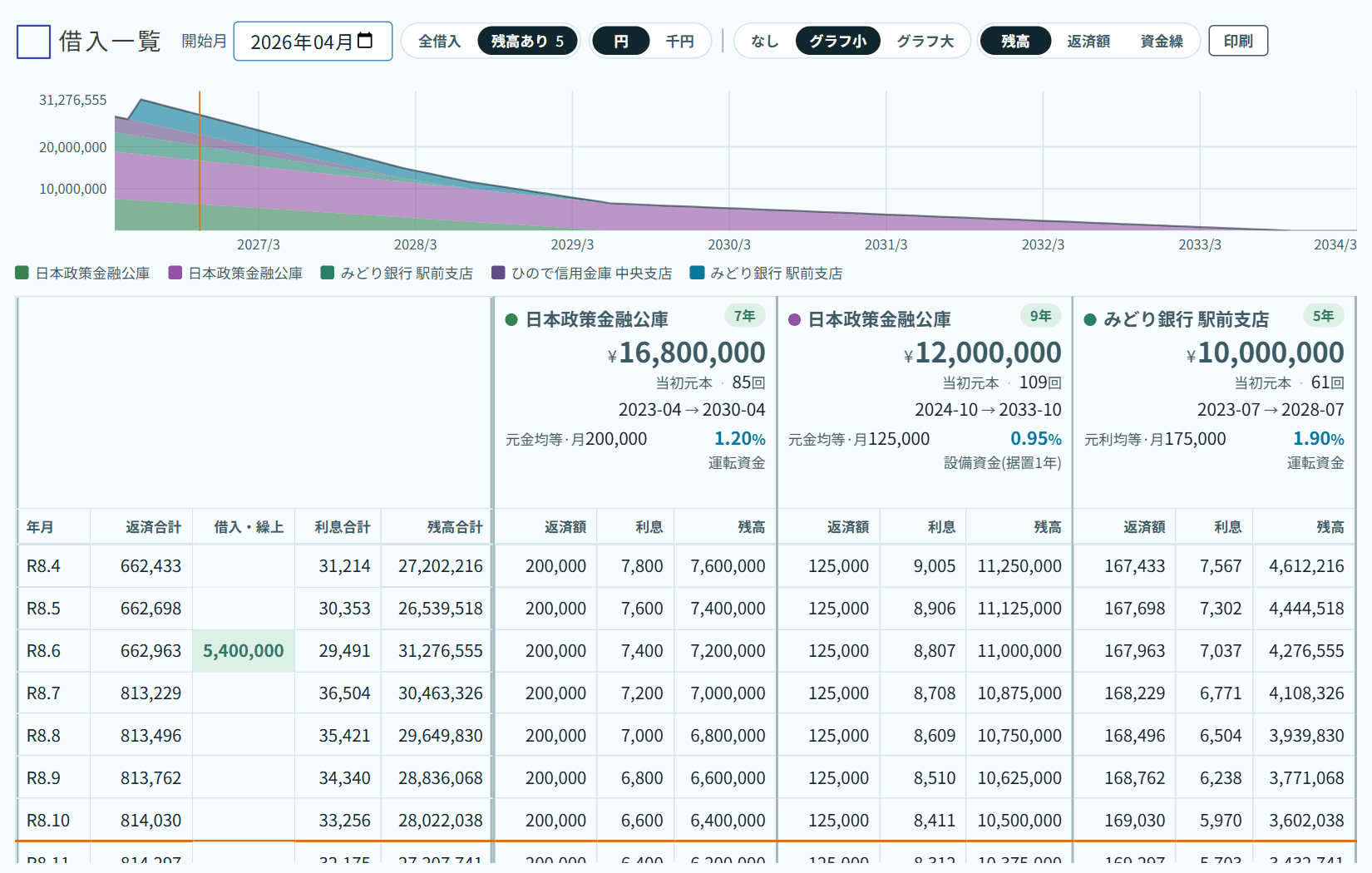The height and width of the screenshot is (873, 1372).
Task: Click the 5,400,000 borrowing cell in R8.6
Action: [243, 651]
